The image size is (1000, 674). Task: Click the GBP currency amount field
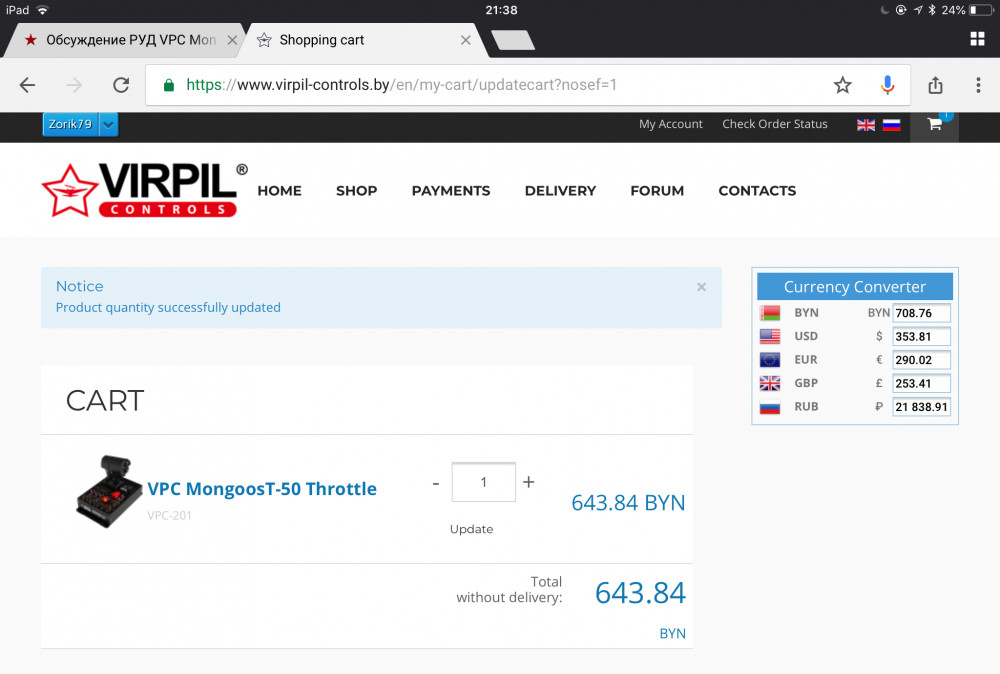point(921,383)
